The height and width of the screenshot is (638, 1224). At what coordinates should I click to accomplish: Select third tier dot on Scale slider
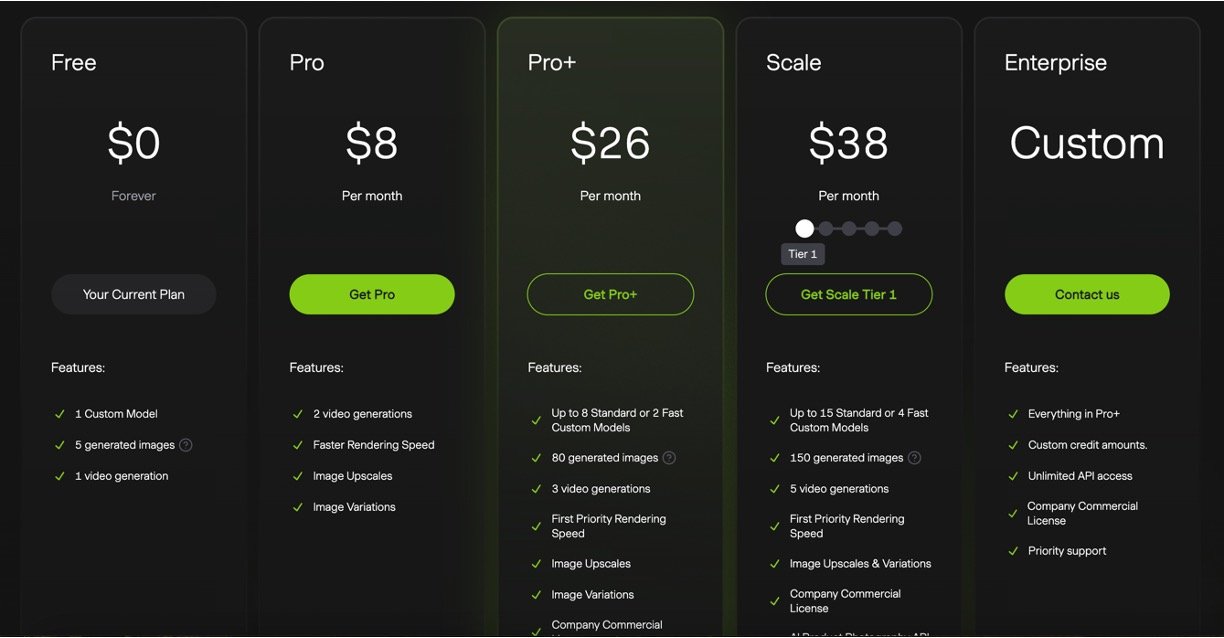tap(849, 229)
